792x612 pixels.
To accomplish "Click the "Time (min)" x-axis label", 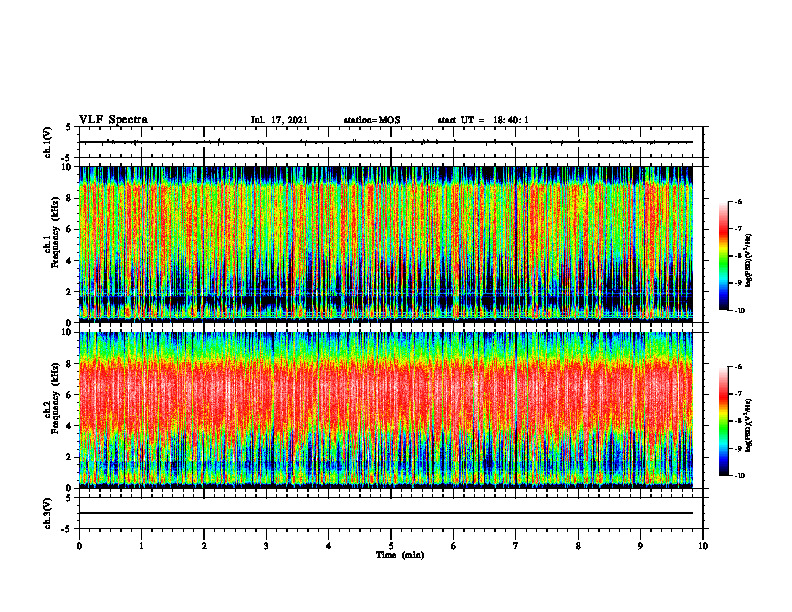I will pos(400,555).
